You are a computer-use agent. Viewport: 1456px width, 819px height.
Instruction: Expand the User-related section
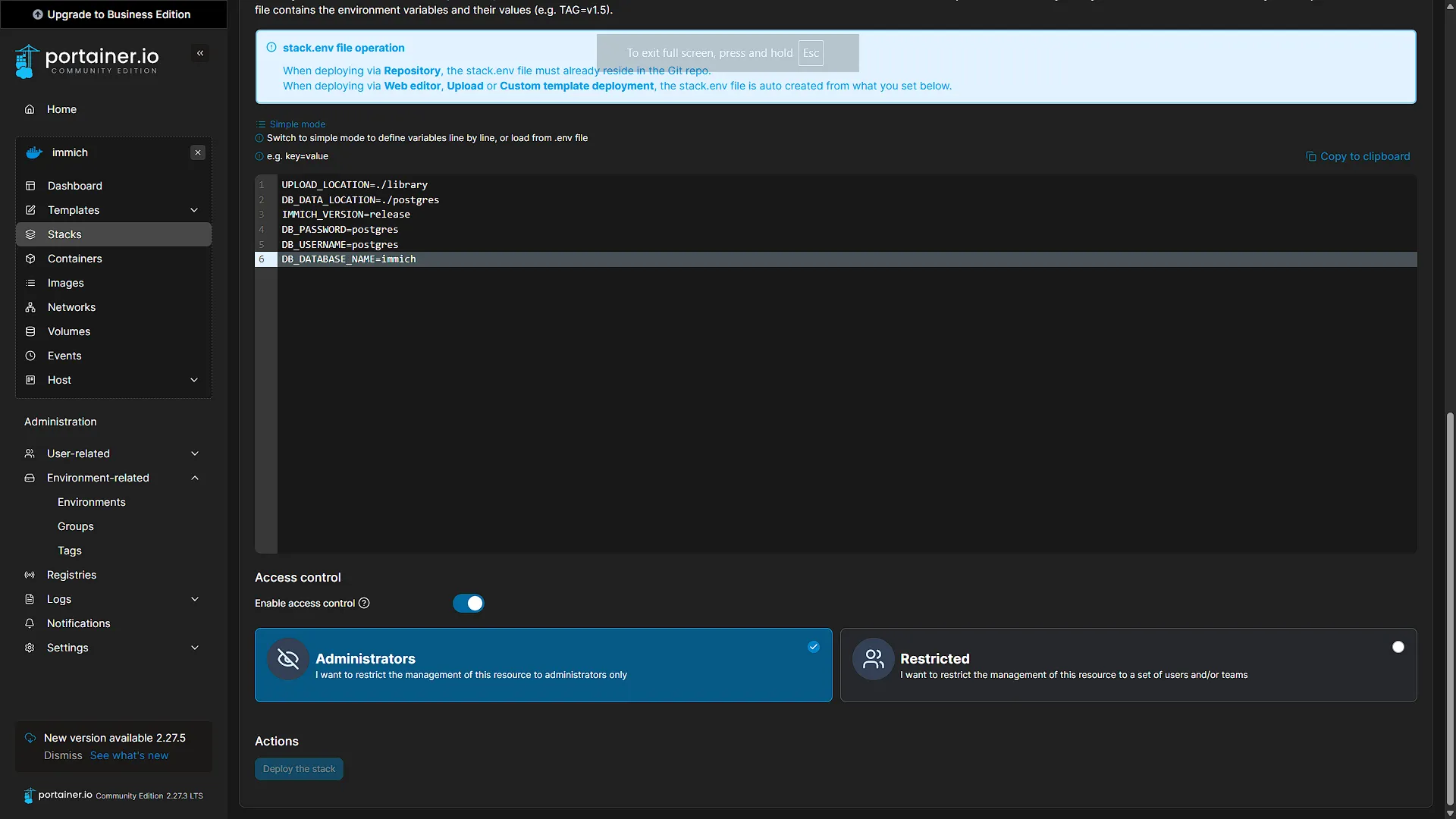pos(114,453)
